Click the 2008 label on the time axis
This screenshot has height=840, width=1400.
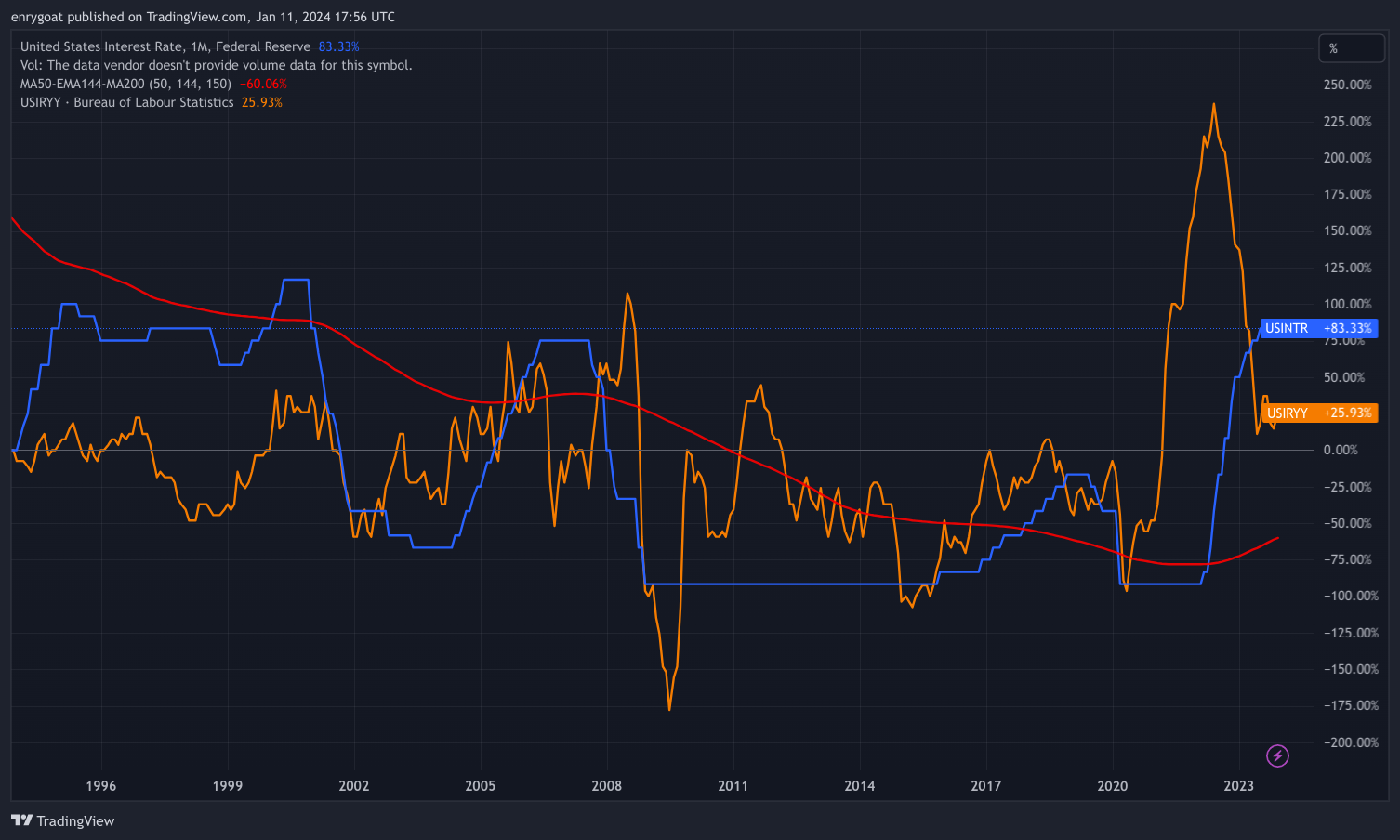pyautogui.click(x=607, y=786)
